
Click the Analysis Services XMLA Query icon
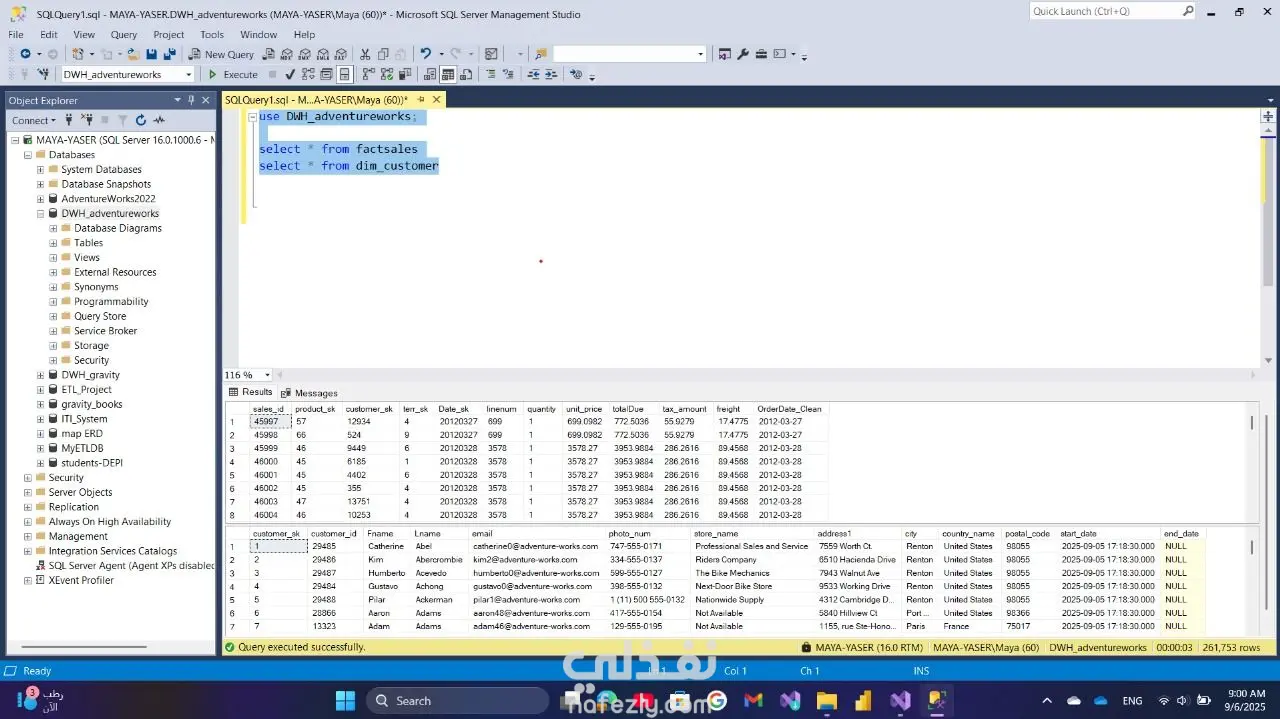[323, 54]
